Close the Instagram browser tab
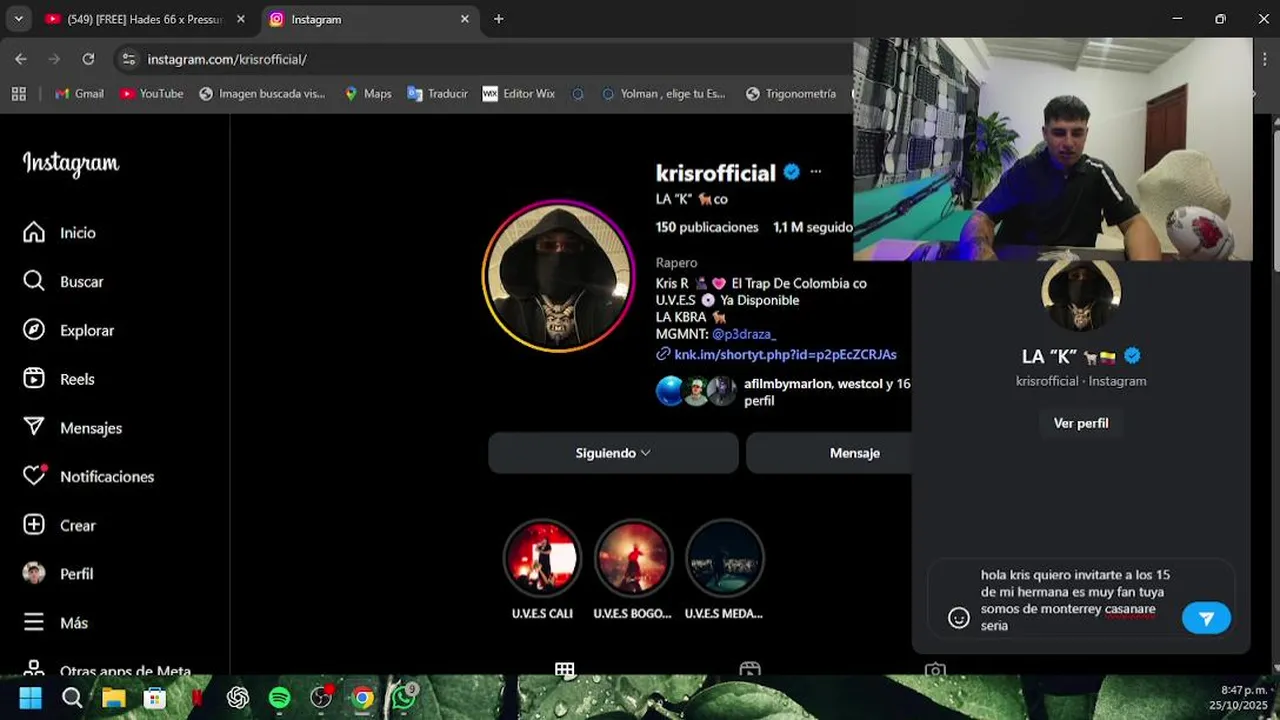Image resolution: width=1280 pixels, height=720 pixels. coord(464,19)
